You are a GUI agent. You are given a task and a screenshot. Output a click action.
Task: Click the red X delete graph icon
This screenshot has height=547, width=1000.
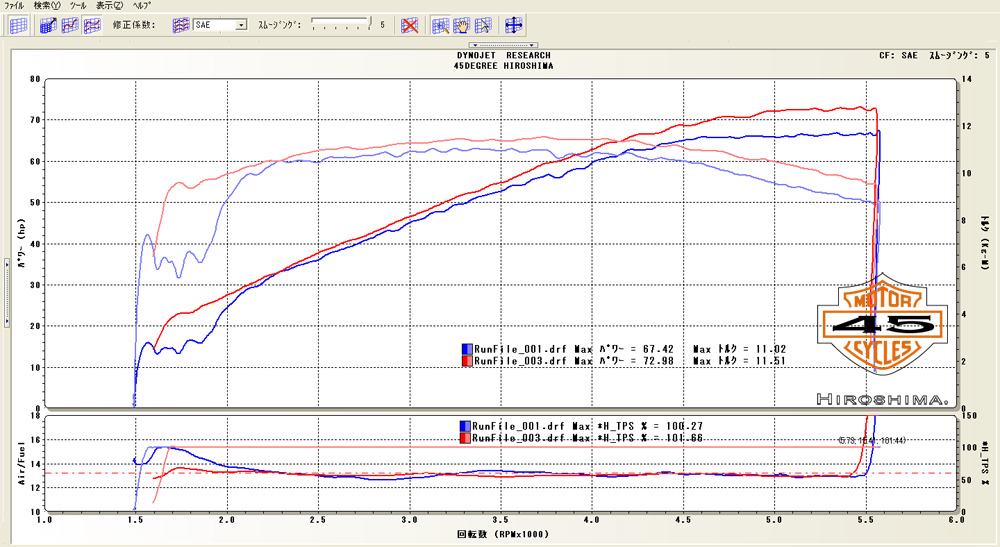[410, 25]
